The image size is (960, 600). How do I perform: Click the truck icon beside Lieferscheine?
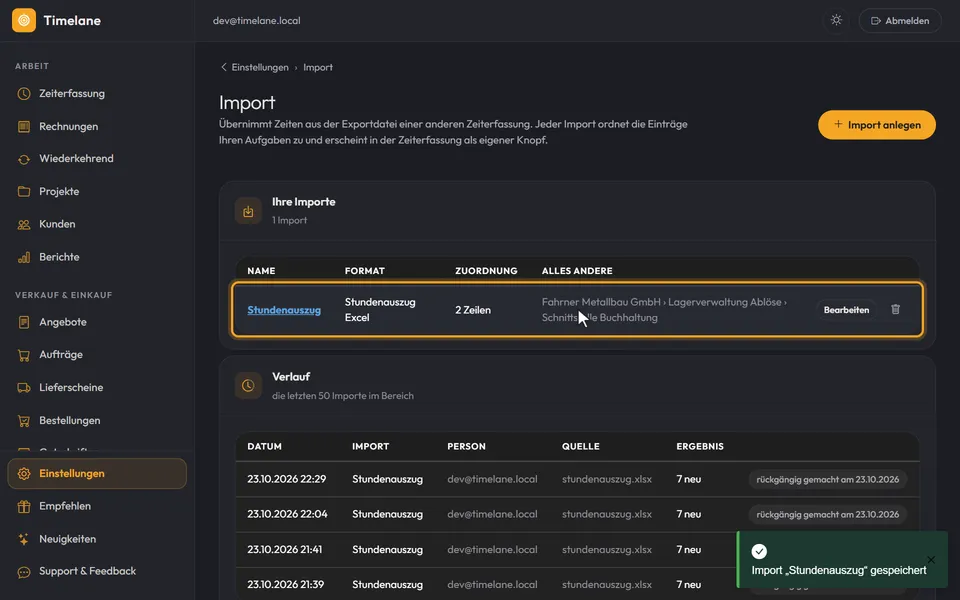pyautogui.click(x=24, y=388)
